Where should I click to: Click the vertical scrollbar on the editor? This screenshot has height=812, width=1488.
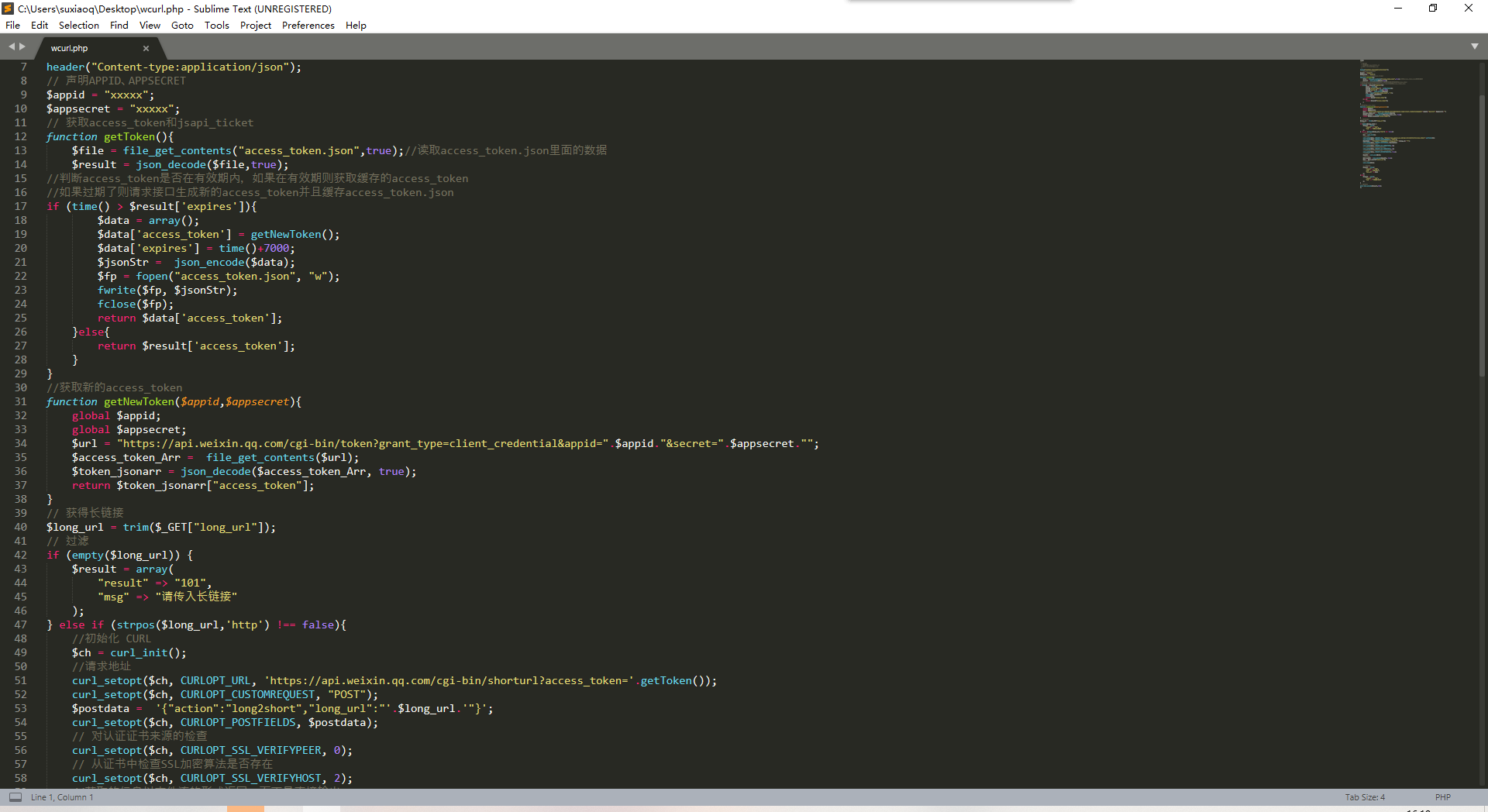1483,232
